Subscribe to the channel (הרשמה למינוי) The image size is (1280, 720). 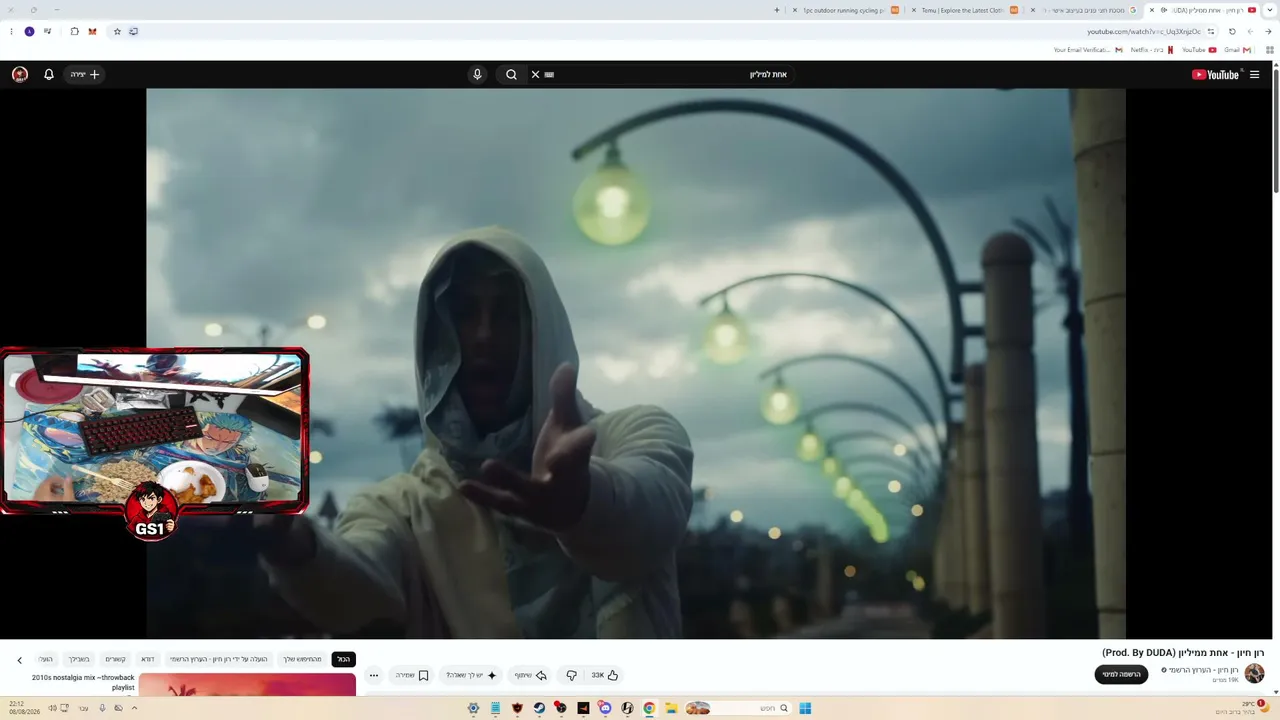(1121, 674)
